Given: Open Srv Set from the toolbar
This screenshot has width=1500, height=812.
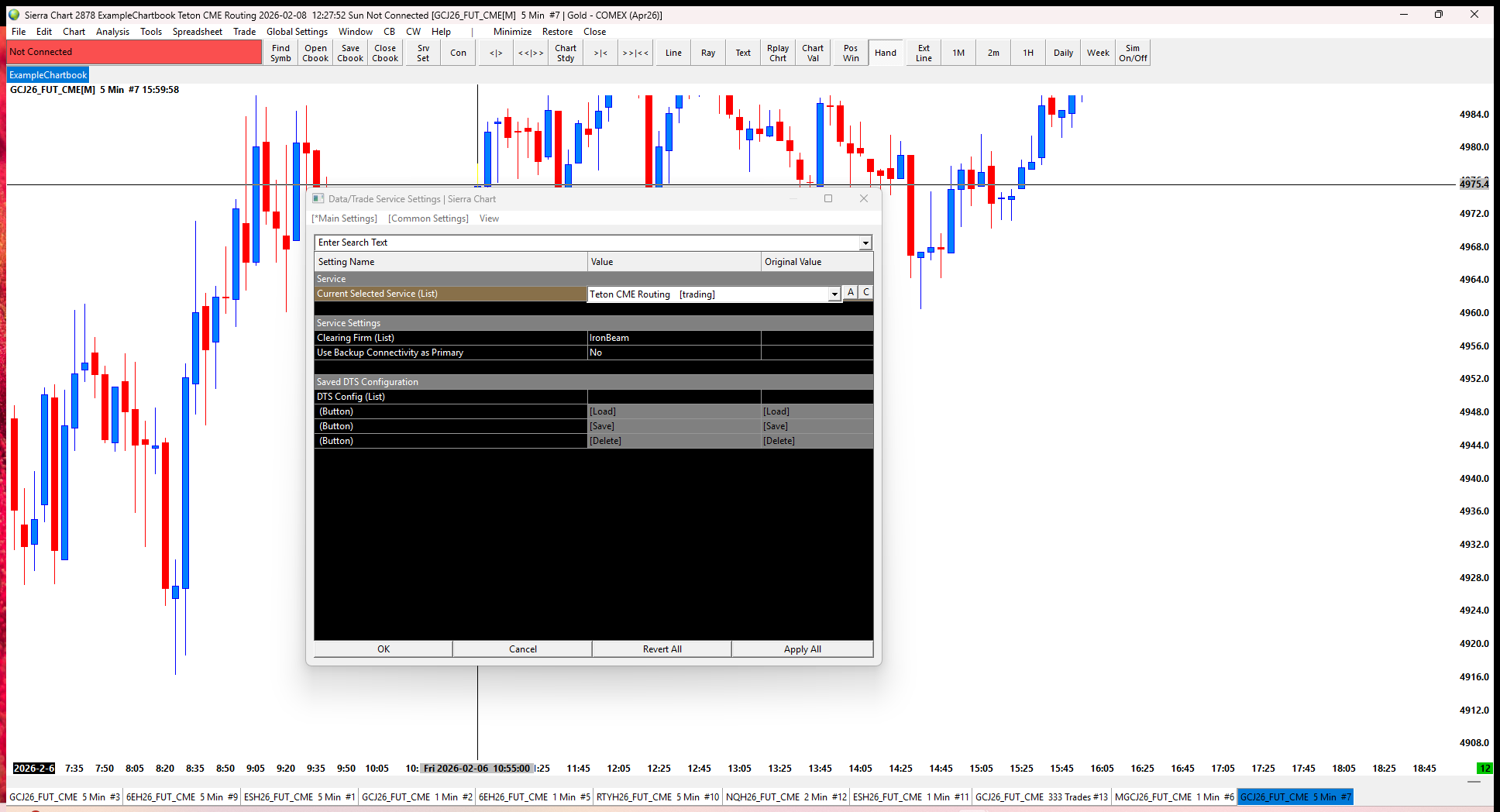Looking at the screenshot, I should pyautogui.click(x=423, y=53).
